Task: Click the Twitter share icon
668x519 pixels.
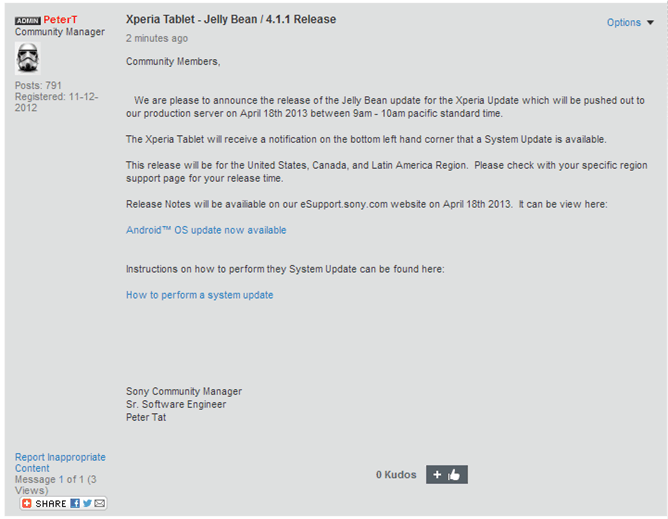Action: tap(88, 503)
